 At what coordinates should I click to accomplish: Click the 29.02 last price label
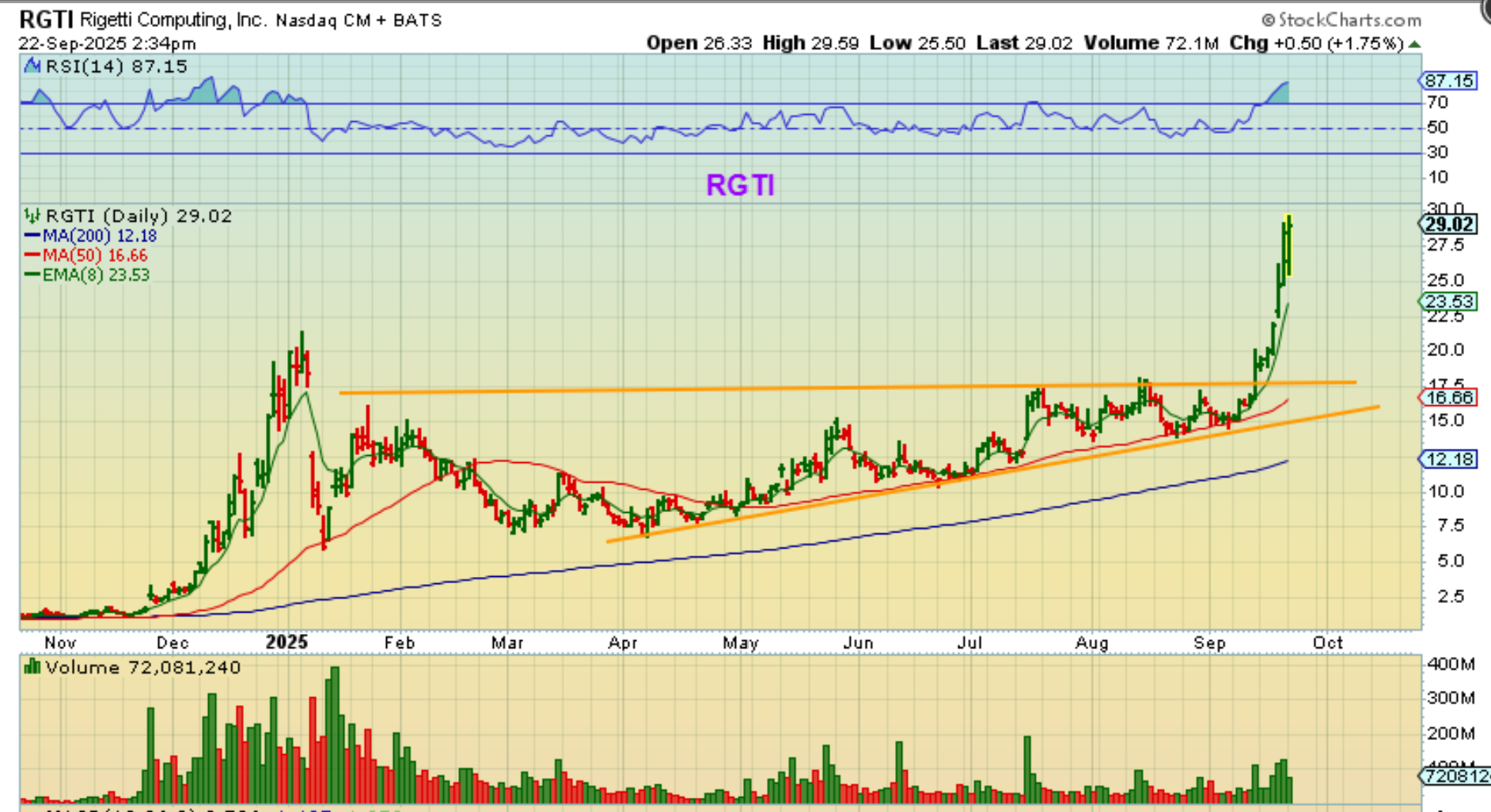(1448, 224)
